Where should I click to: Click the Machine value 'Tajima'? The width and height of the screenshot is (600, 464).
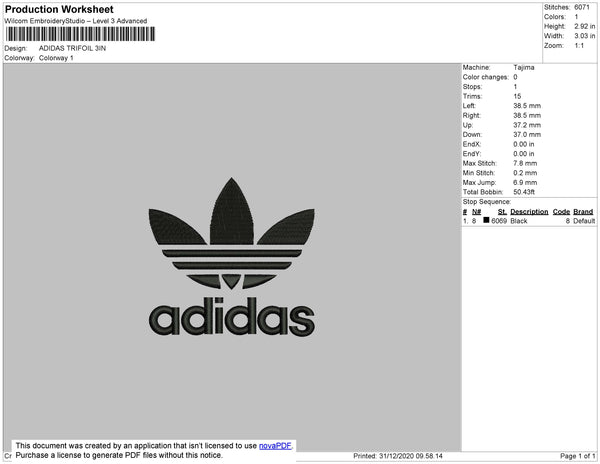524,67
